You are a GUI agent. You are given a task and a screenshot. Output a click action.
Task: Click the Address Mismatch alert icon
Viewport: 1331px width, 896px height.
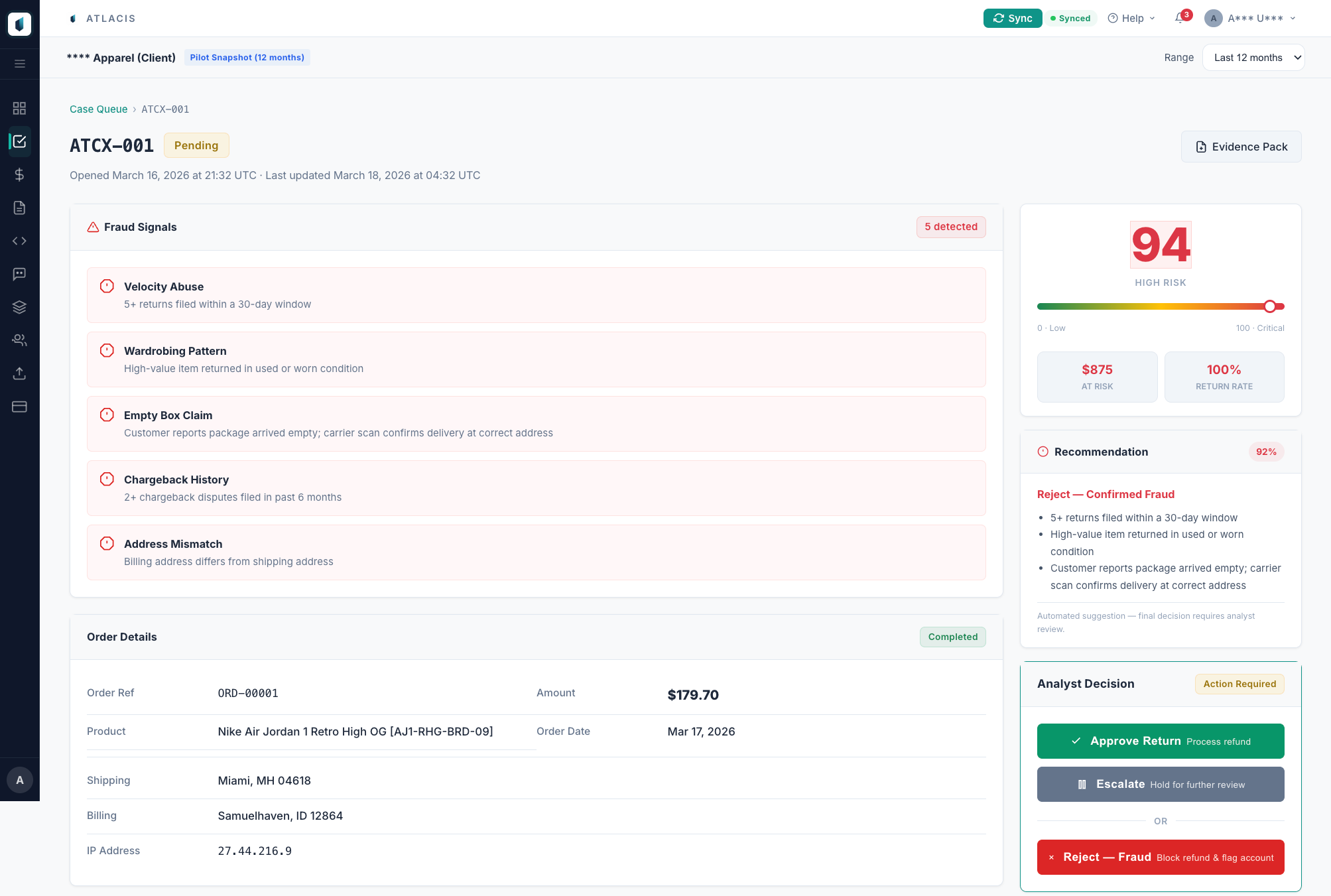(107, 543)
